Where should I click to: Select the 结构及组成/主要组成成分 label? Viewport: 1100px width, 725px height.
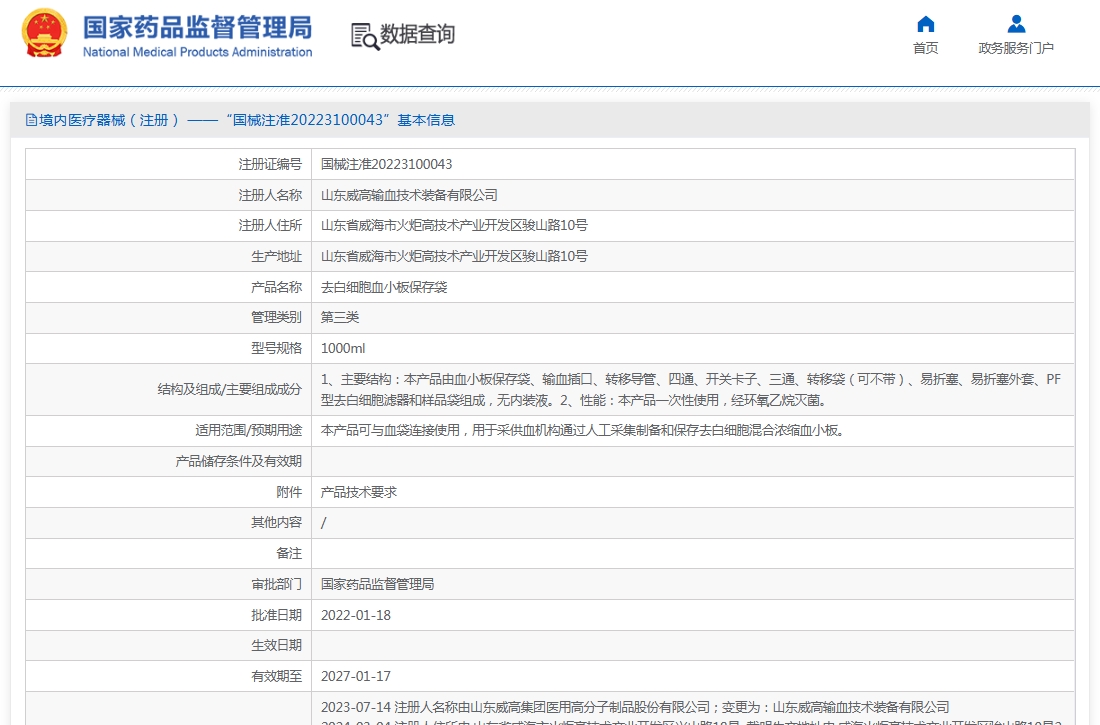pyautogui.click(x=229, y=390)
